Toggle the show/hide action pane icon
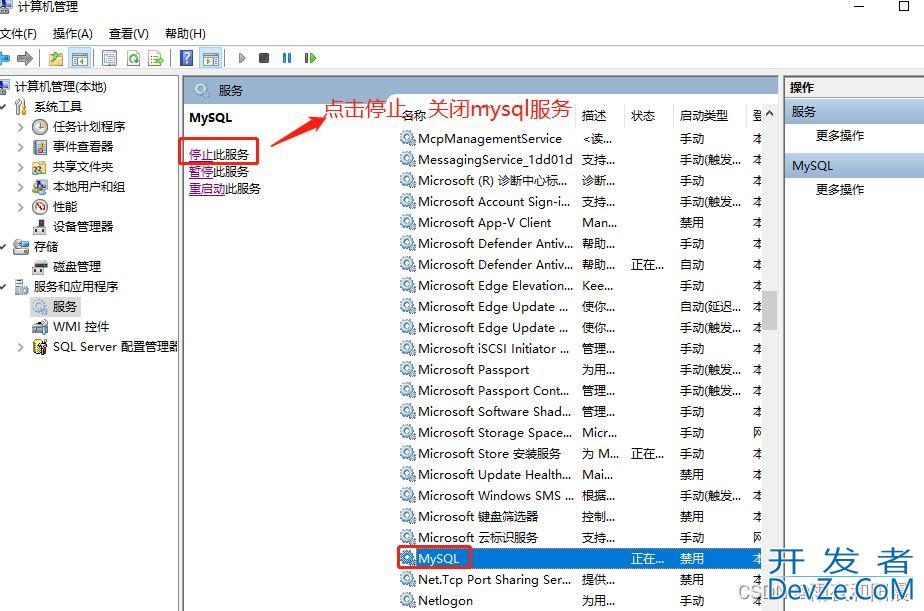 pyautogui.click(x=211, y=58)
